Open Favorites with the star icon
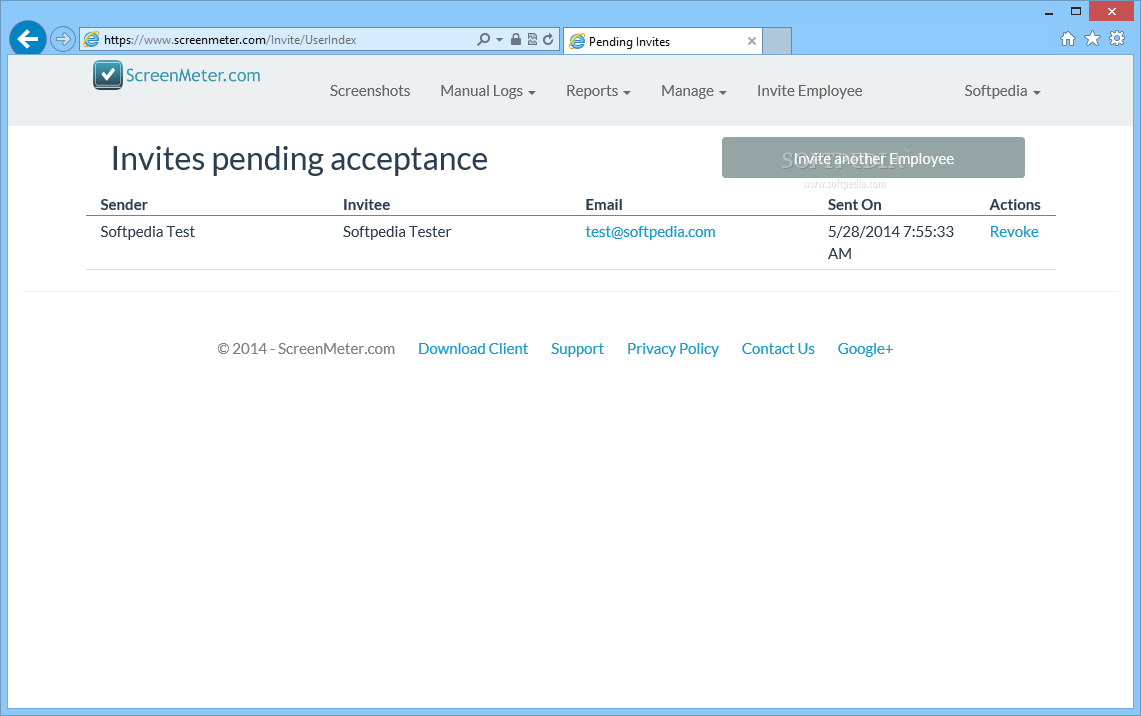The height and width of the screenshot is (716, 1141). point(1092,39)
